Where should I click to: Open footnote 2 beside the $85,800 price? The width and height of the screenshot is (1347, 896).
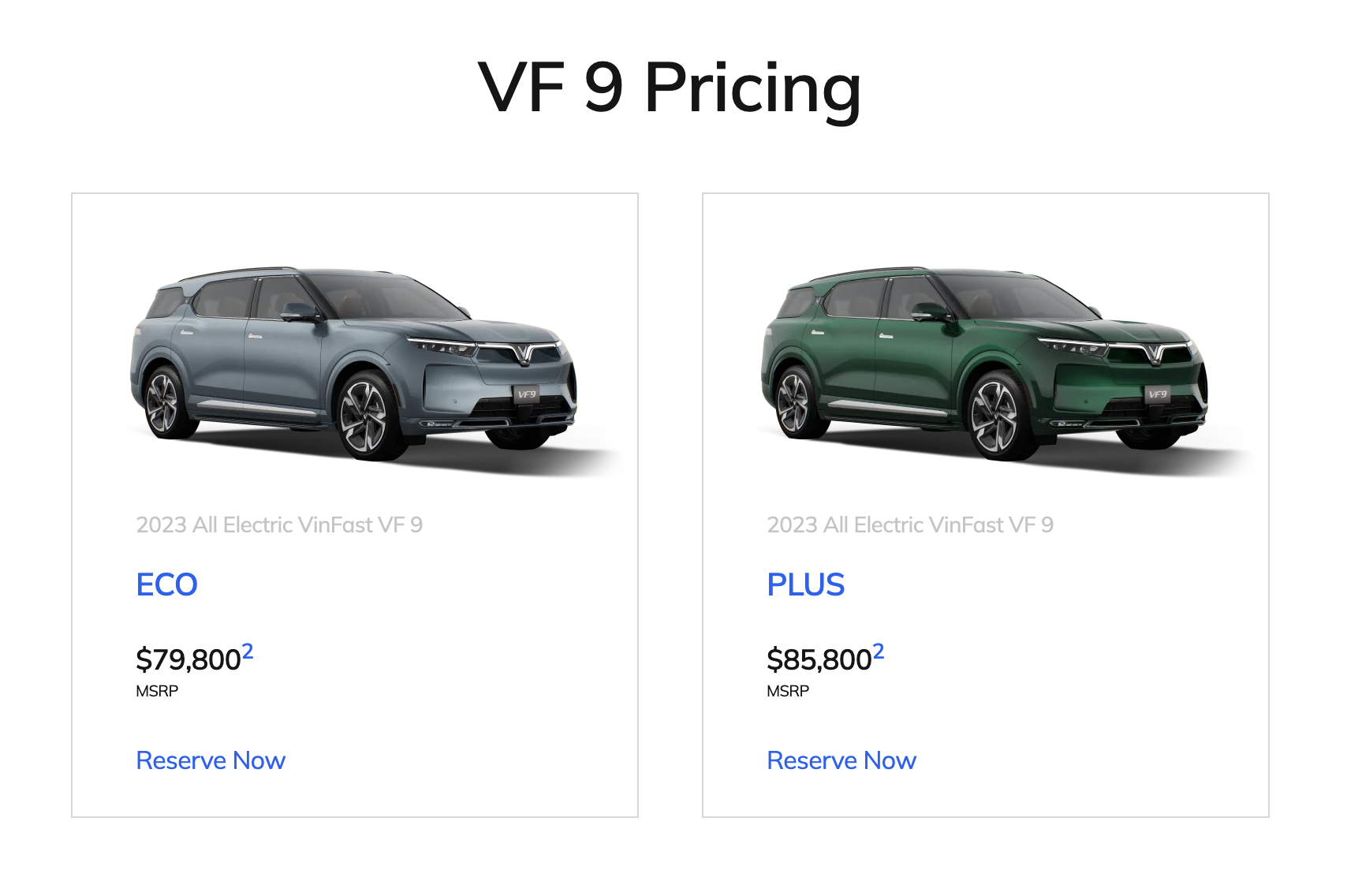click(879, 651)
